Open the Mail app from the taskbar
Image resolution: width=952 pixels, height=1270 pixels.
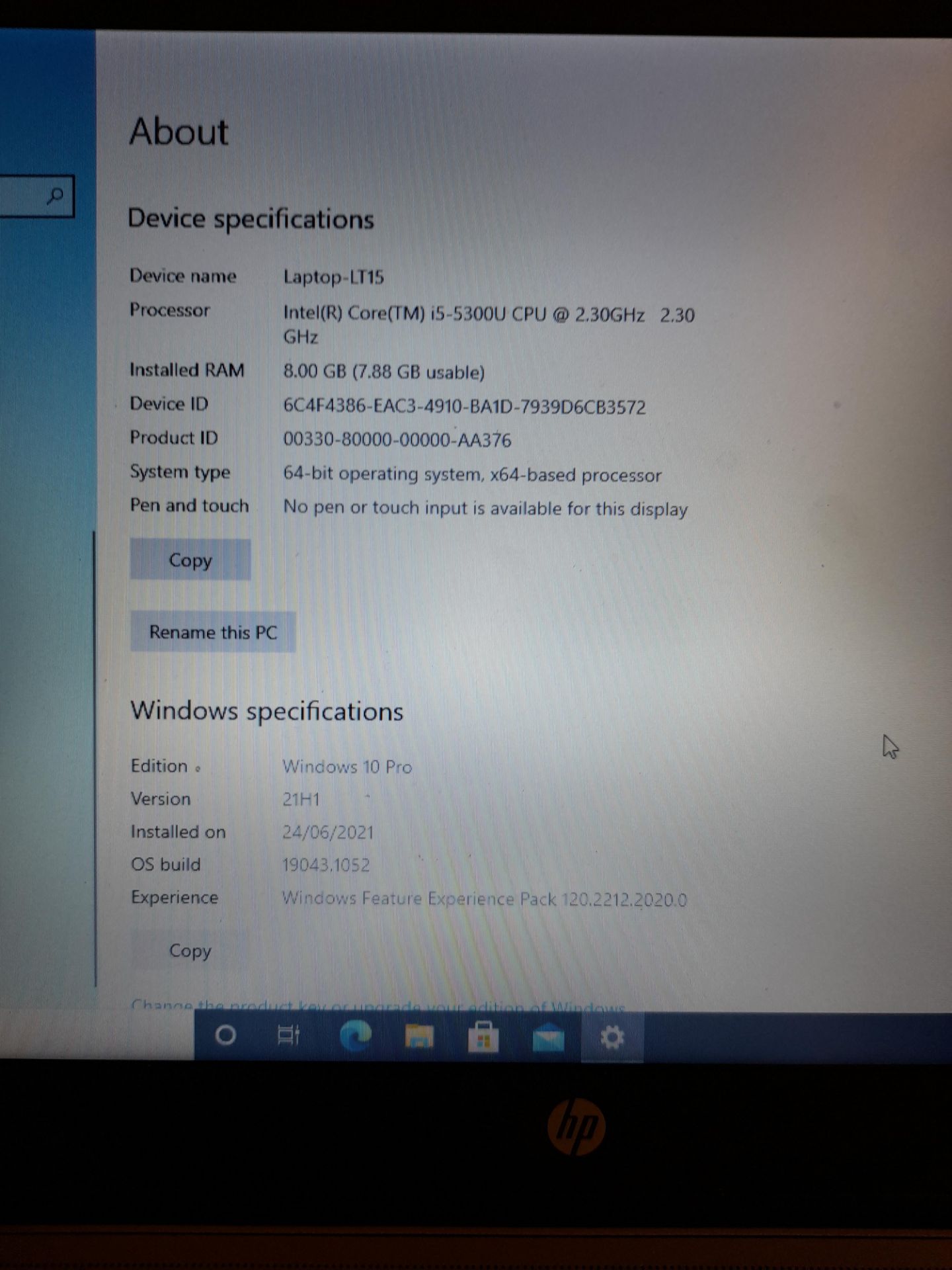click(x=548, y=1038)
